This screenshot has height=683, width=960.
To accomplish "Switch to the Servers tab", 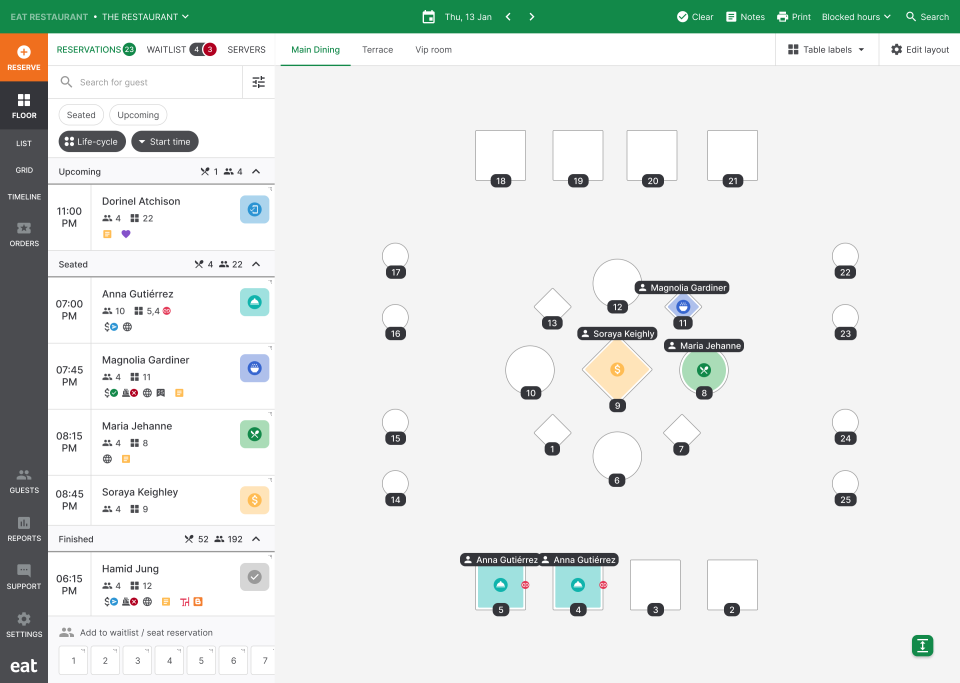I will 246,50.
